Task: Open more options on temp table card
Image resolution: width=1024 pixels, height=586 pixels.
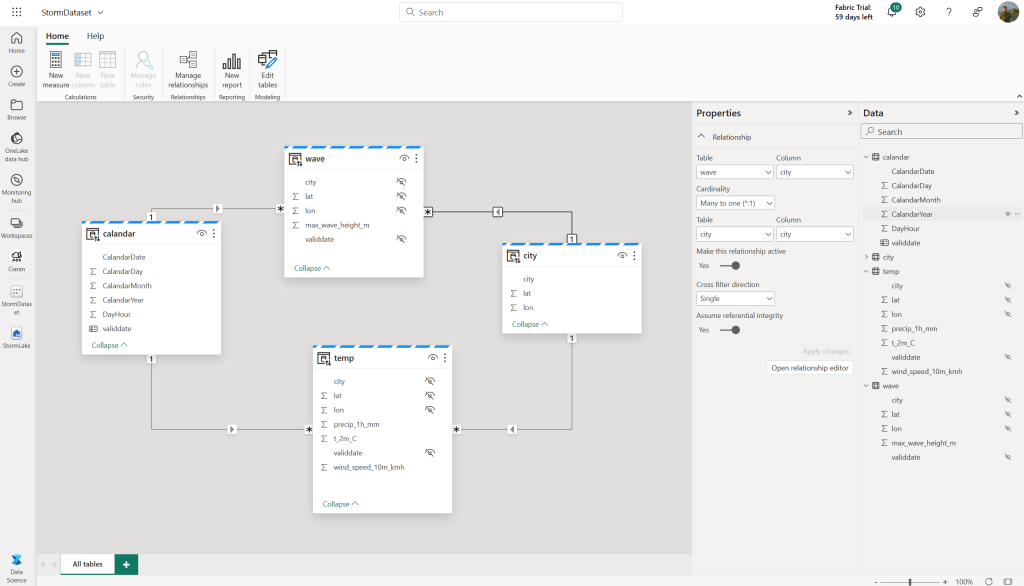Action: [x=445, y=357]
